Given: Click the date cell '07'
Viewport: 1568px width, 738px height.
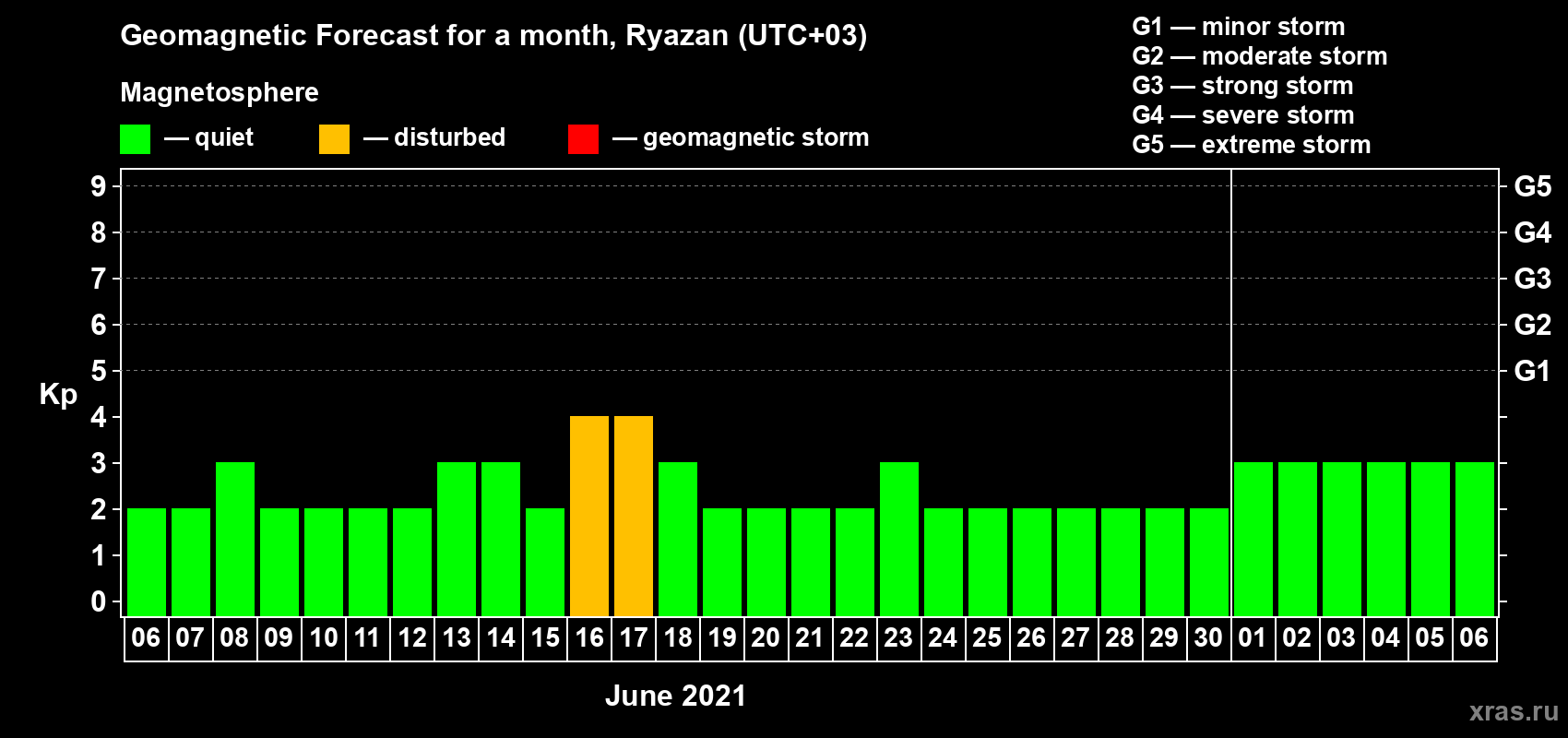Looking at the screenshot, I should point(190,638).
